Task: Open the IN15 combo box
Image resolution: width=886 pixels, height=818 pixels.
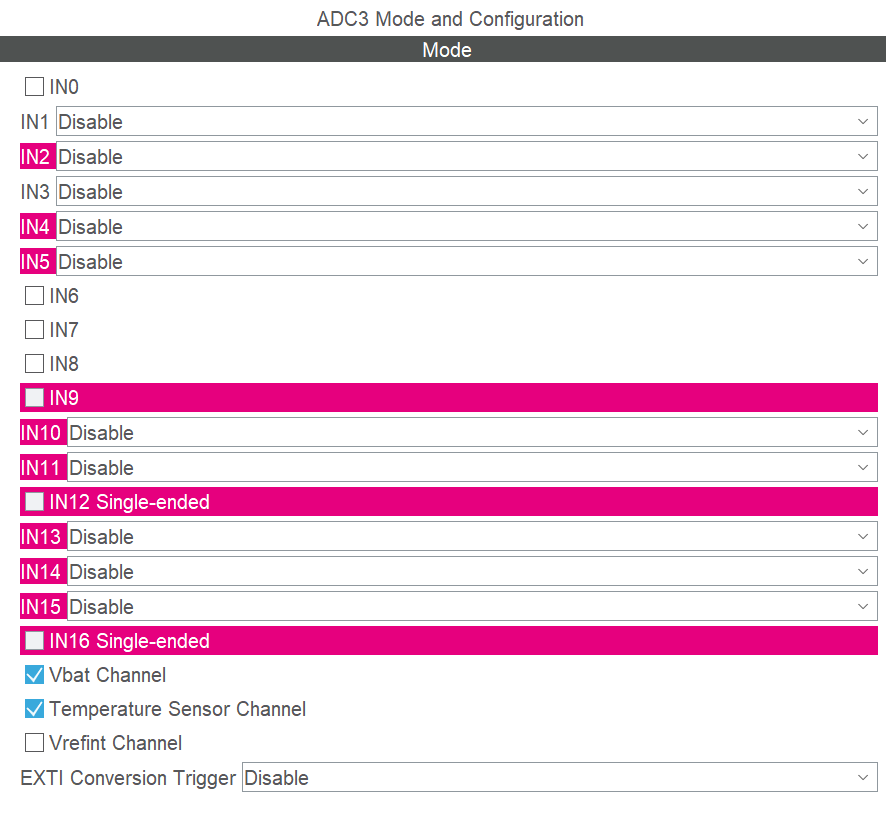Action: (x=472, y=607)
